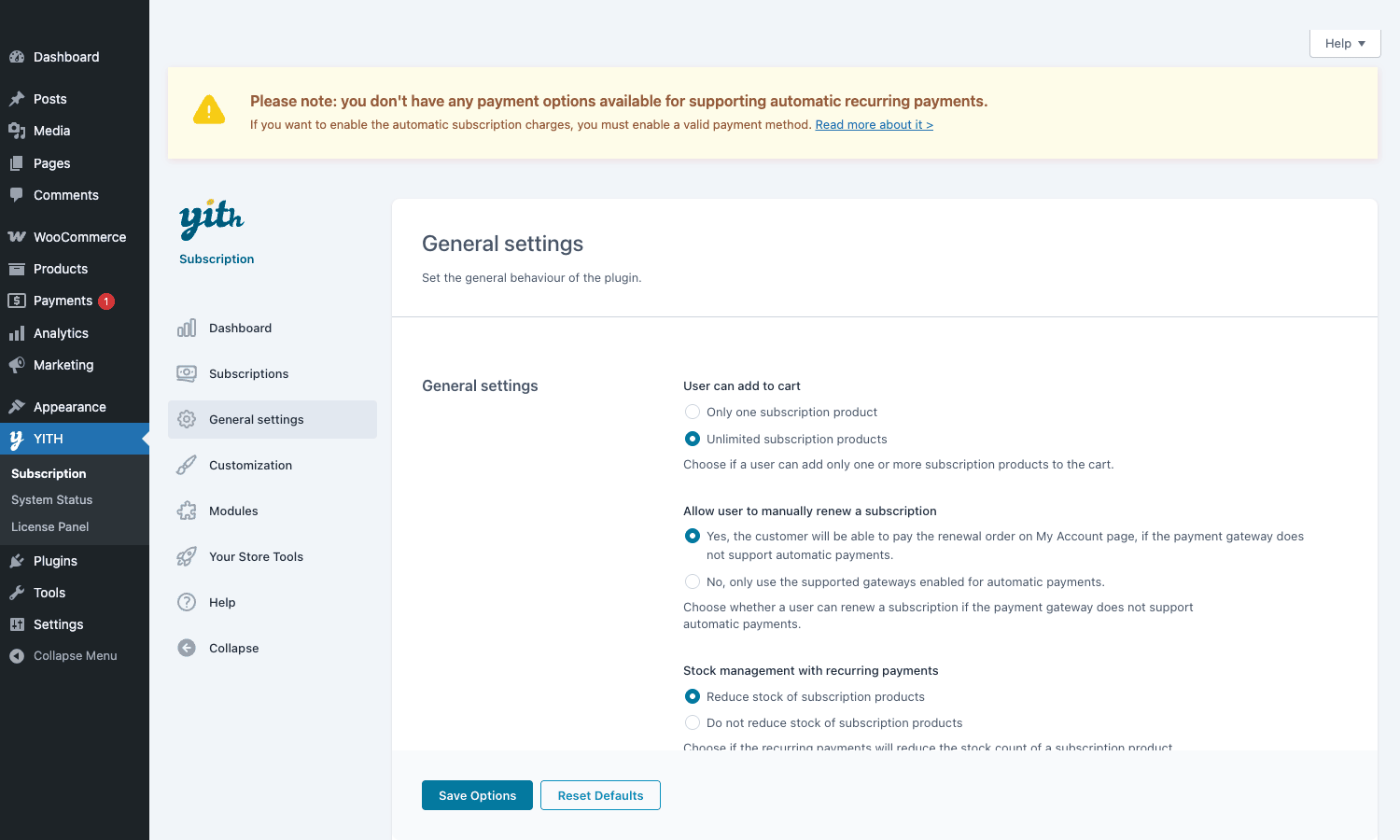Select Only one subscription product
1400x840 pixels.
[x=693, y=412]
